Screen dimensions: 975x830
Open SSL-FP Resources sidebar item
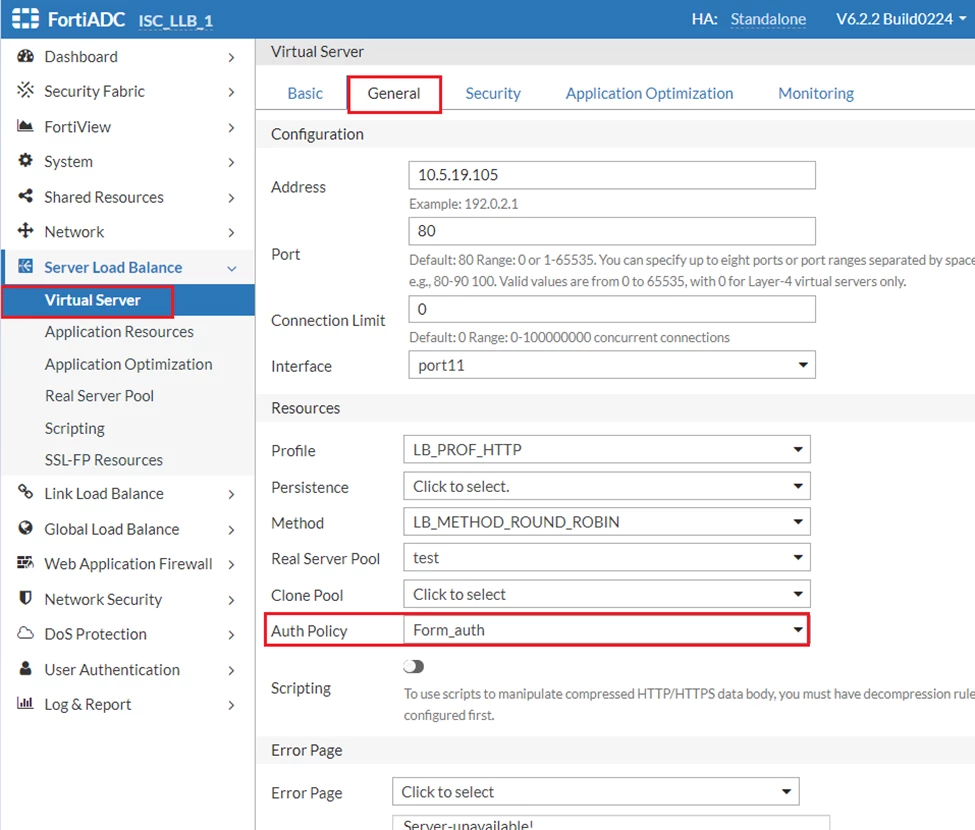coord(104,460)
